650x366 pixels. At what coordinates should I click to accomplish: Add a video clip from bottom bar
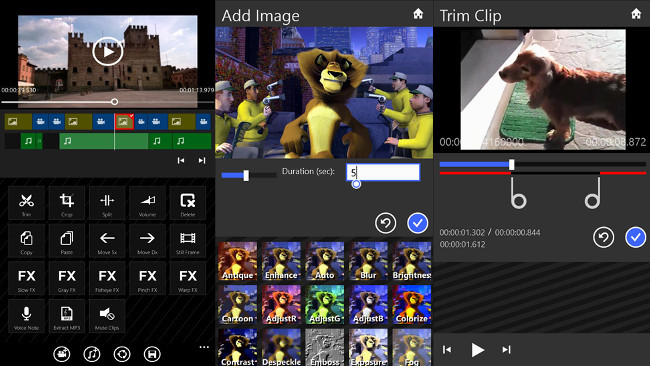click(62, 354)
